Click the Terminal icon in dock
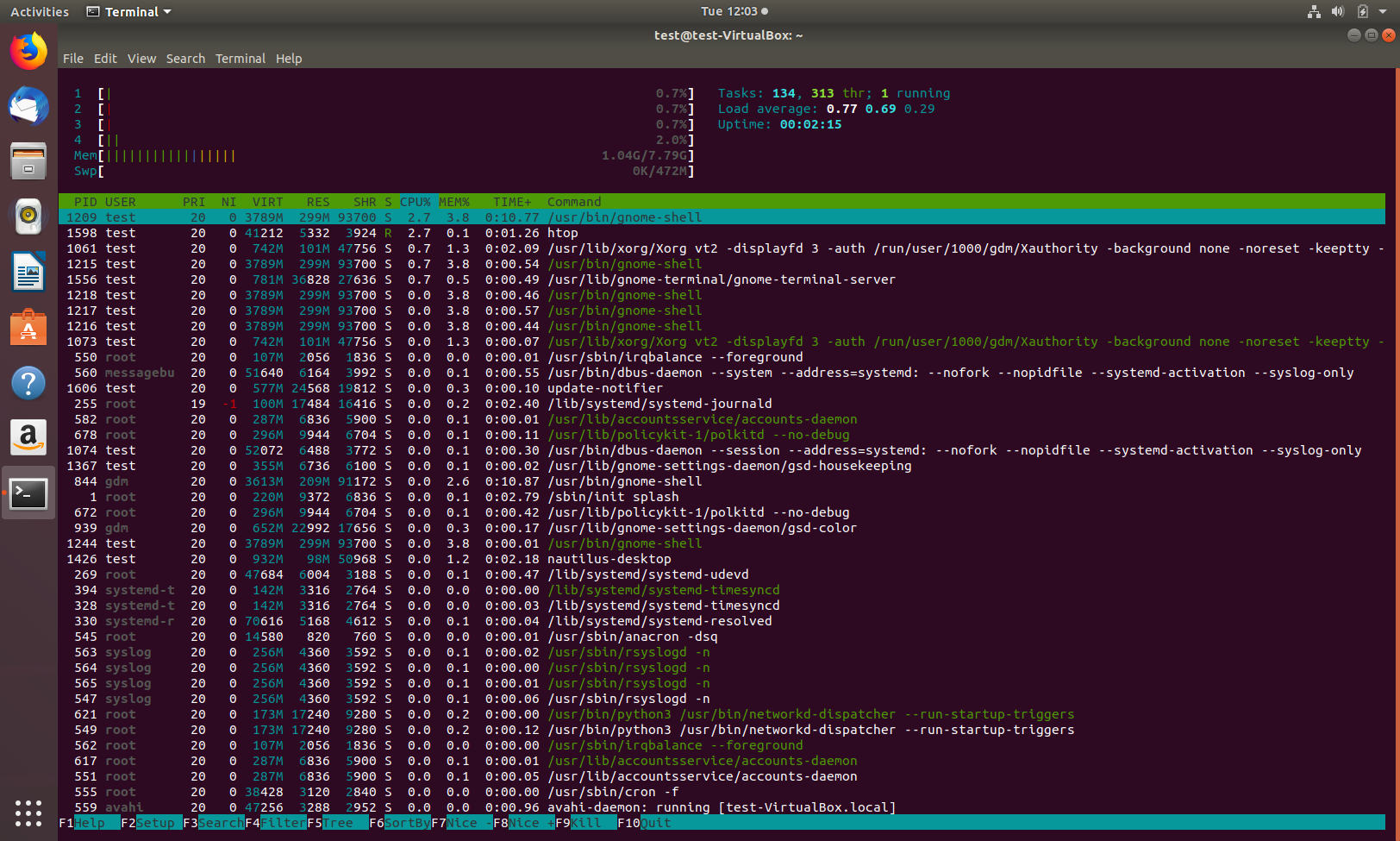This screenshot has width=1400, height=841. pyautogui.click(x=28, y=493)
